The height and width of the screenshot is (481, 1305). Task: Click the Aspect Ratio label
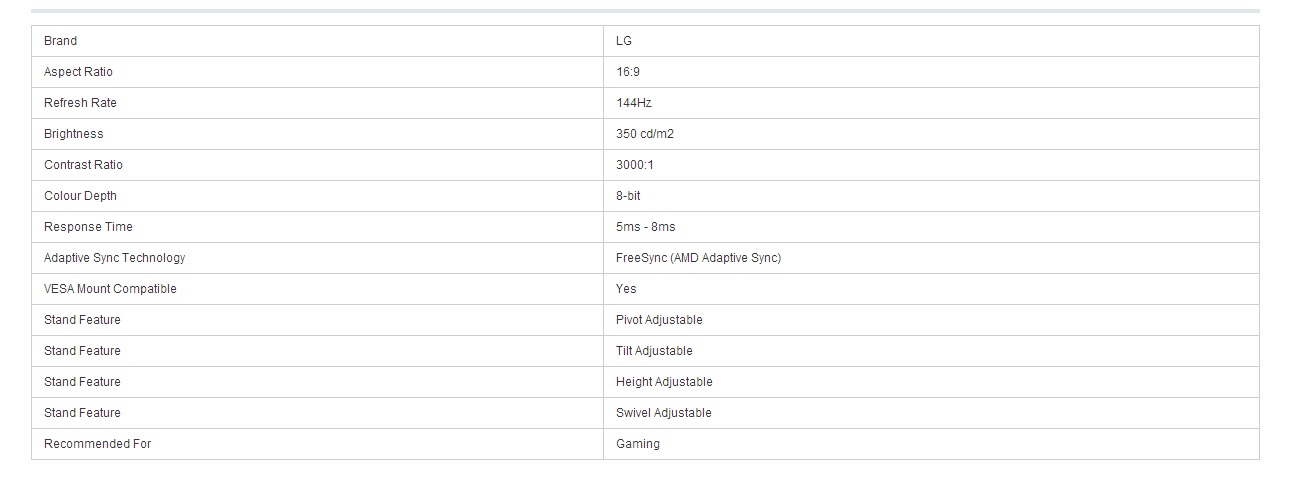78,72
